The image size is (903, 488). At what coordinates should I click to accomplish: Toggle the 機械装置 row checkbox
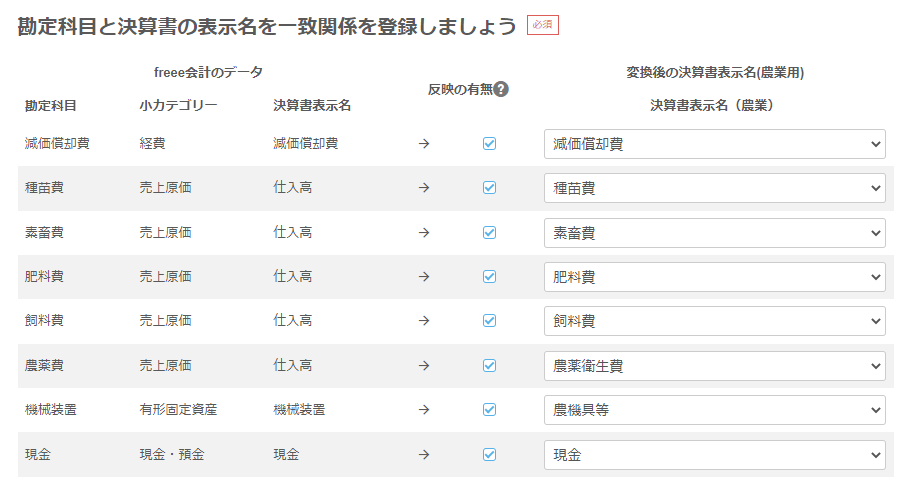point(490,410)
